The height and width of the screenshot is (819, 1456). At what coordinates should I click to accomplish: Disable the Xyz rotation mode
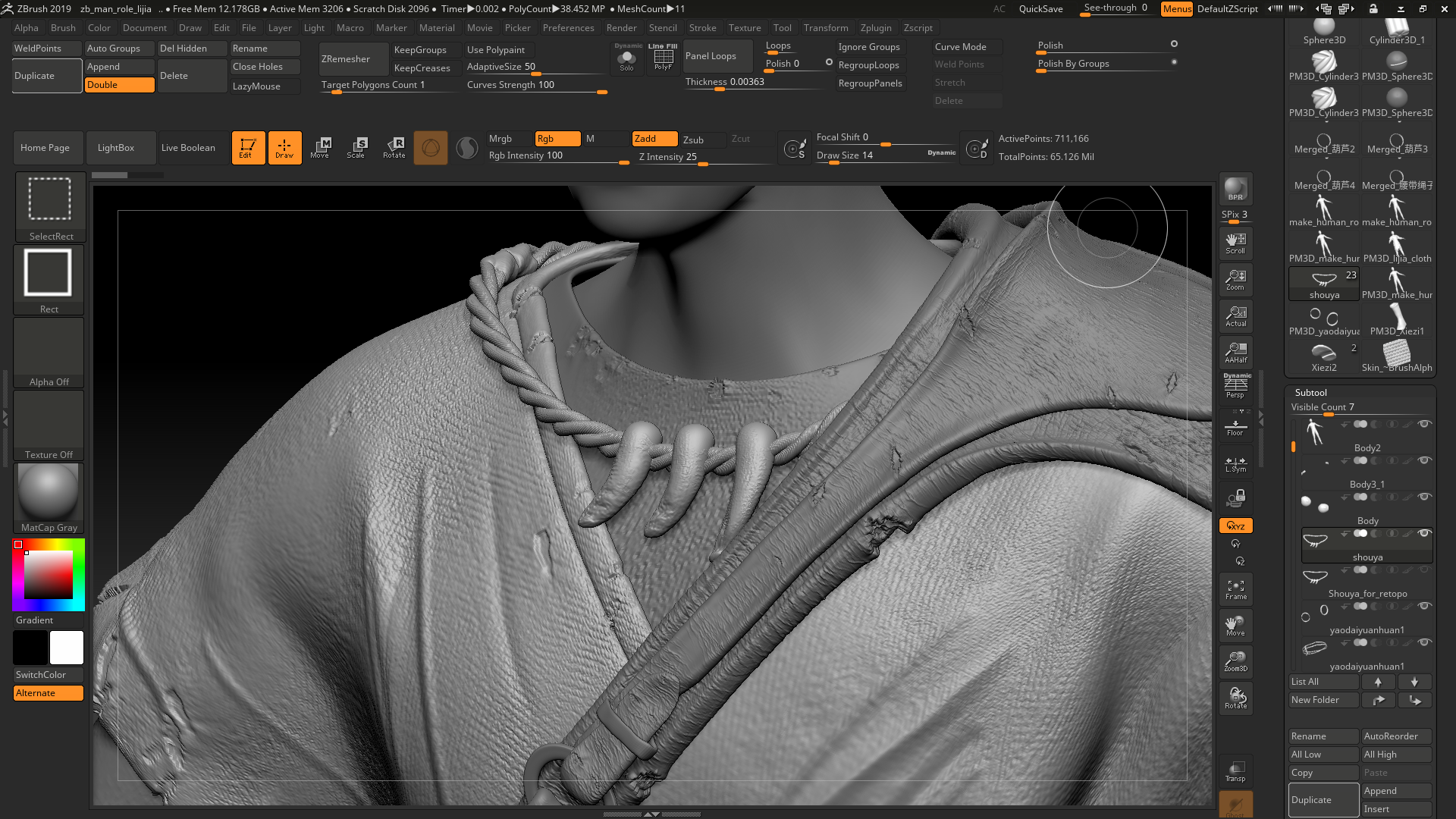point(1235,526)
